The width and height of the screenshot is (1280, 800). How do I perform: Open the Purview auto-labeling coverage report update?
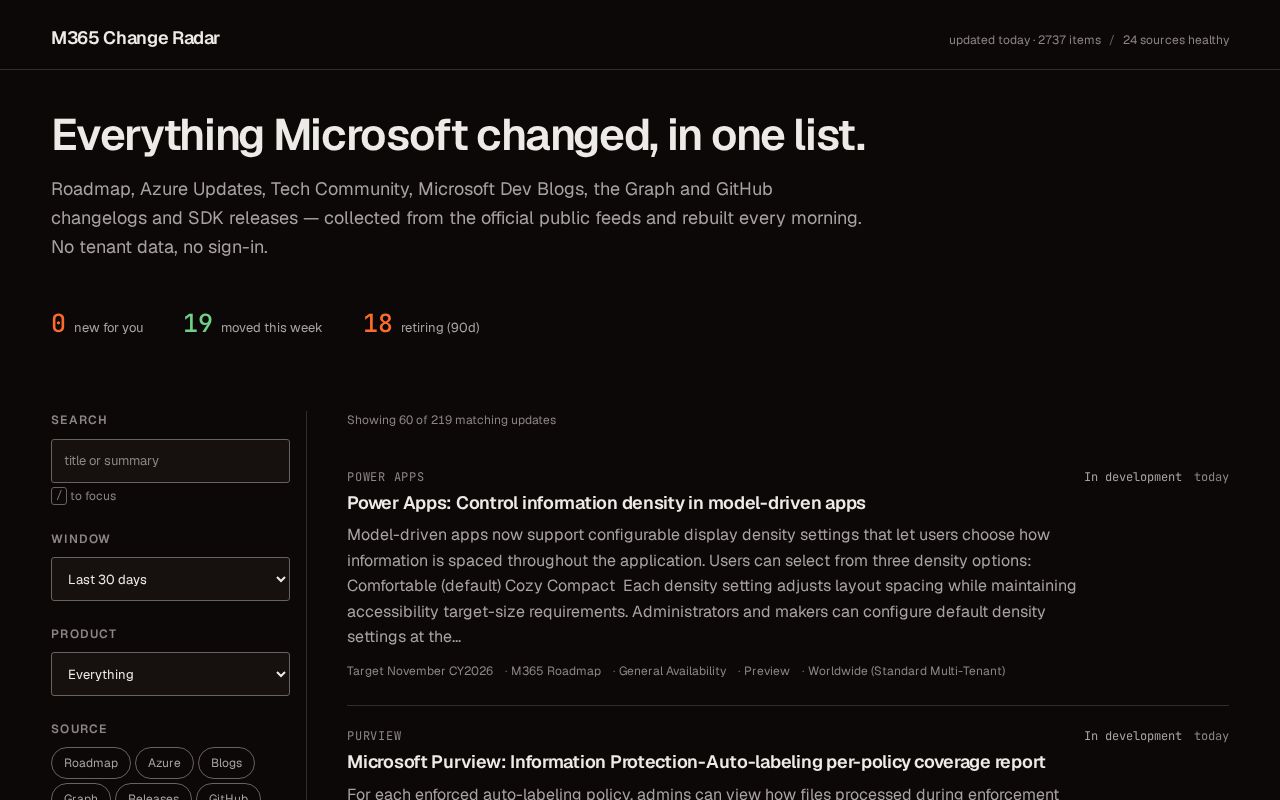click(x=696, y=762)
